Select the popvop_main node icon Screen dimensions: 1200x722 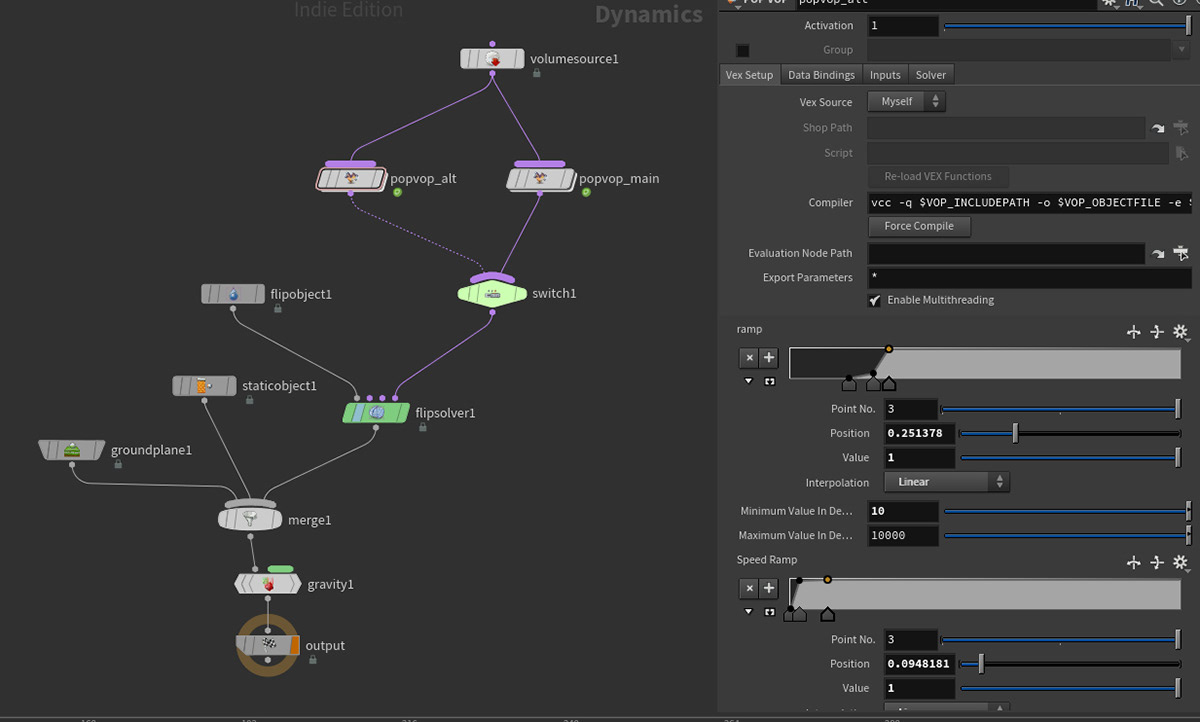point(540,178)
